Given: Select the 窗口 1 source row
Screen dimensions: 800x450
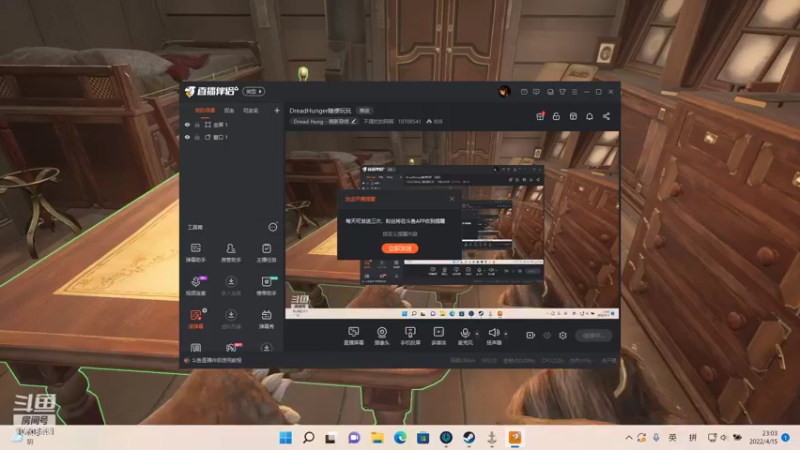Looking at the screenshot, I should pyautogui.click(x=232, y=137).
